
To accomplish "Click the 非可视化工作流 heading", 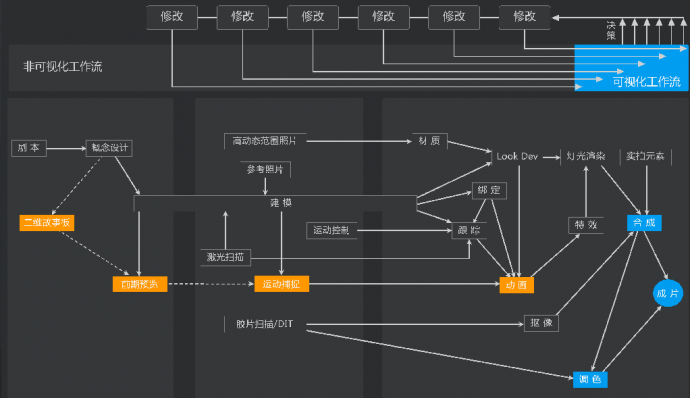I will click(x=63, y=66).
